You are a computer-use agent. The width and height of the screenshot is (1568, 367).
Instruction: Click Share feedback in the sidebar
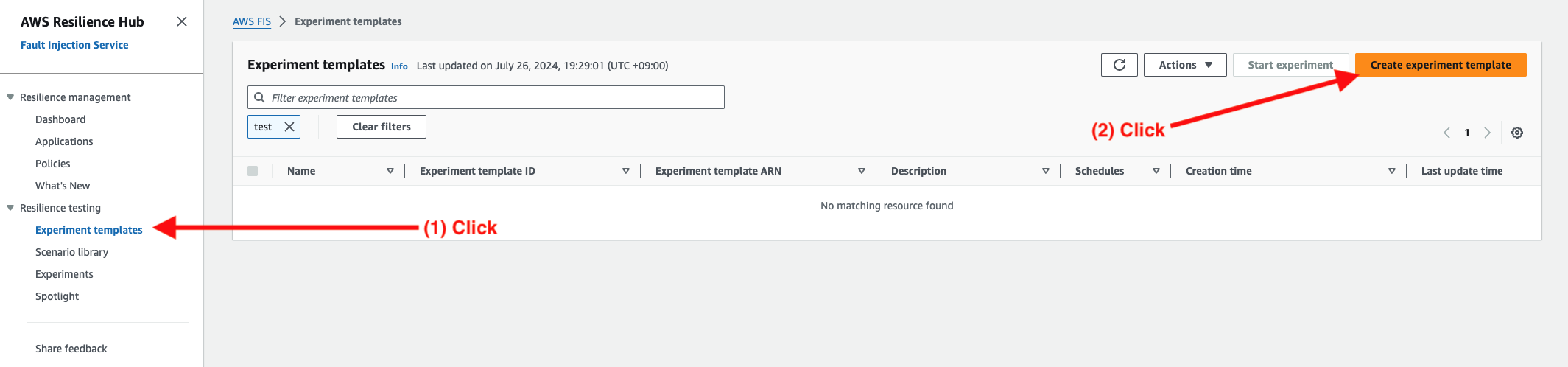click(x=71, y=349)
